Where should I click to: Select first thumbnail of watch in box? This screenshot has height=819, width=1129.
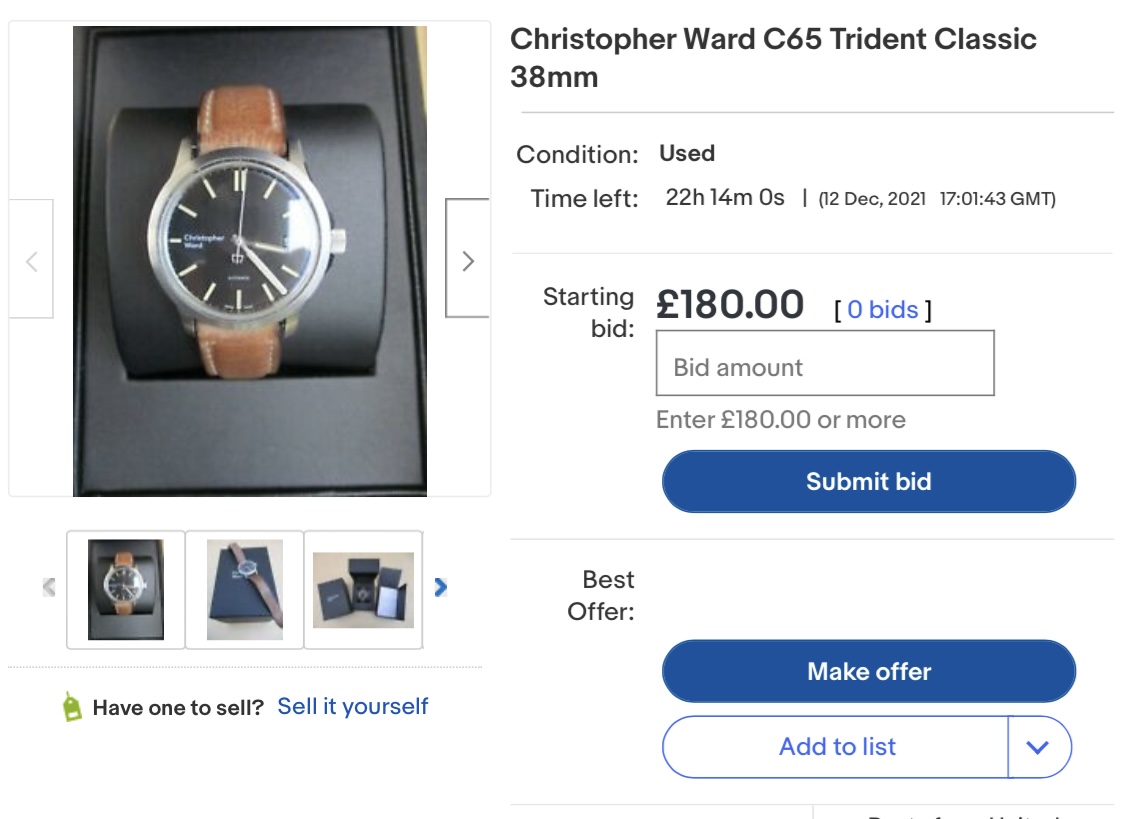click(126, 589)
